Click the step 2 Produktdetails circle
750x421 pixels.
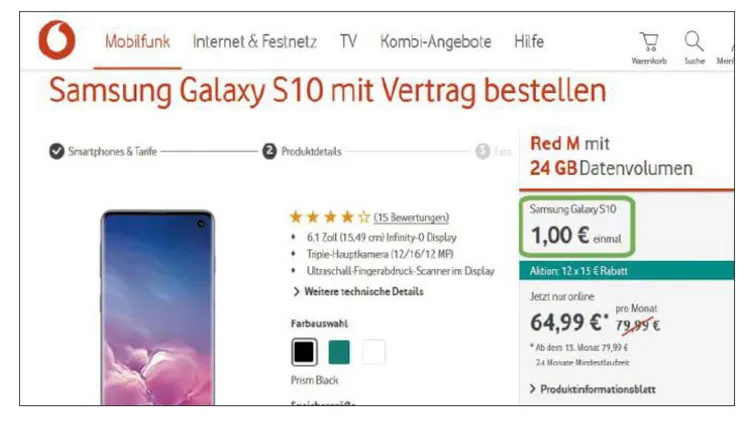pos(269,151)
